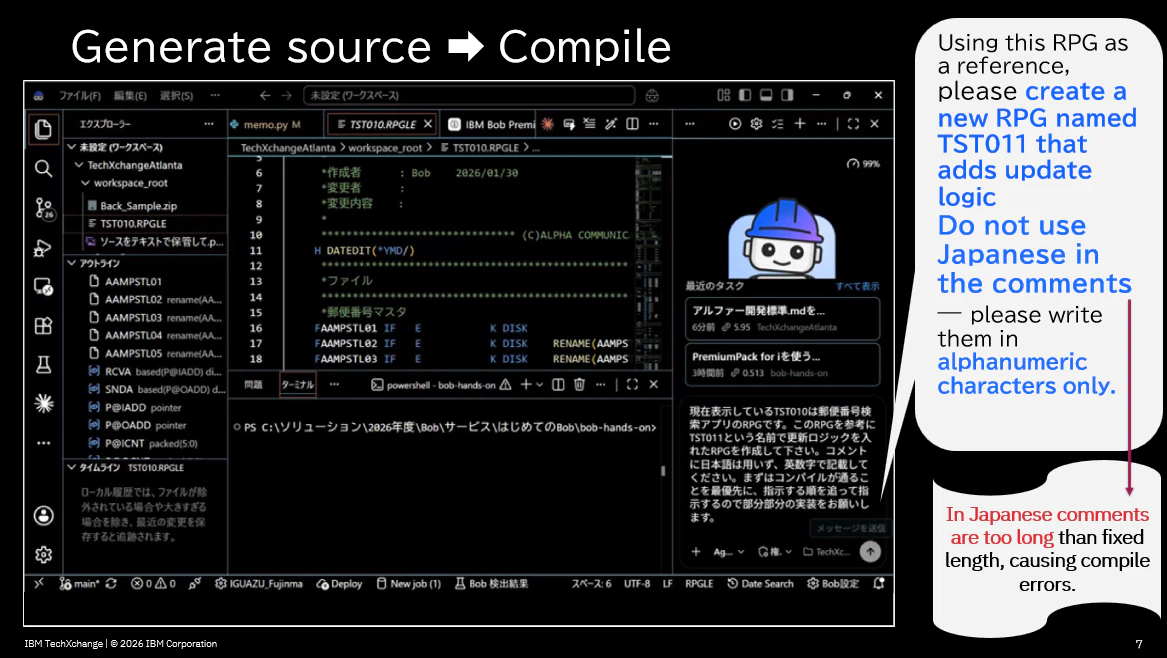Click the split editor icon in editor toolbar
Image resolution: width=1167 pixels, height=658 pixels.
[632, 124]
